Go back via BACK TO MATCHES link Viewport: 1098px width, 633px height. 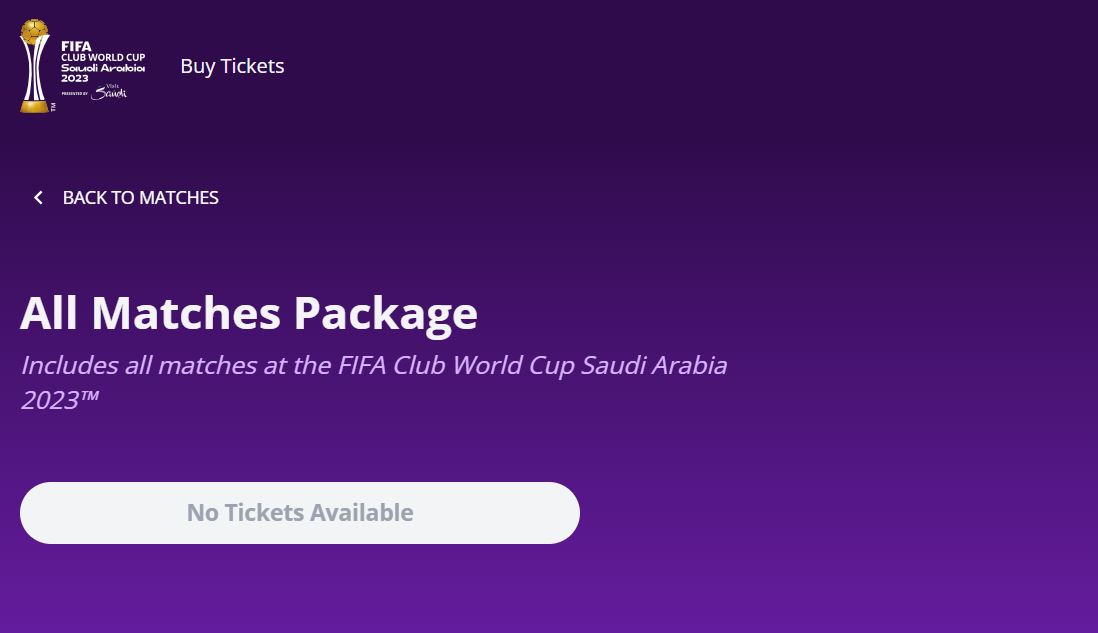pyautogui.click(x=126, y=197)
